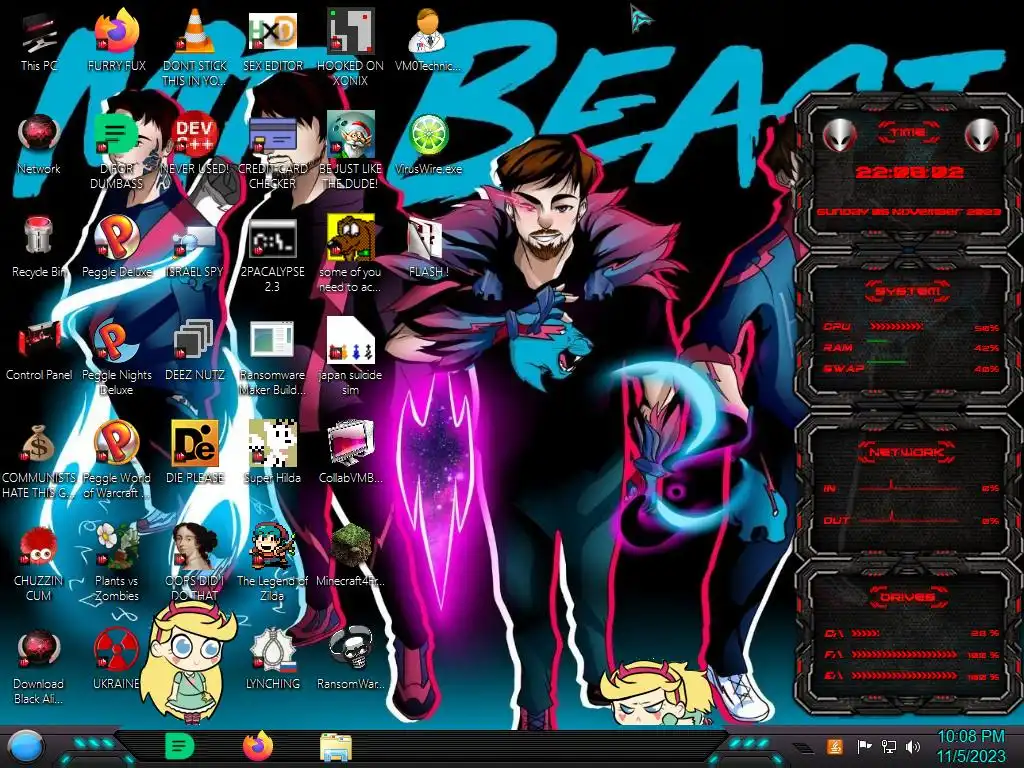
Task: Open File Explorer from the taskbar
Action: click(x=336, y=747)
